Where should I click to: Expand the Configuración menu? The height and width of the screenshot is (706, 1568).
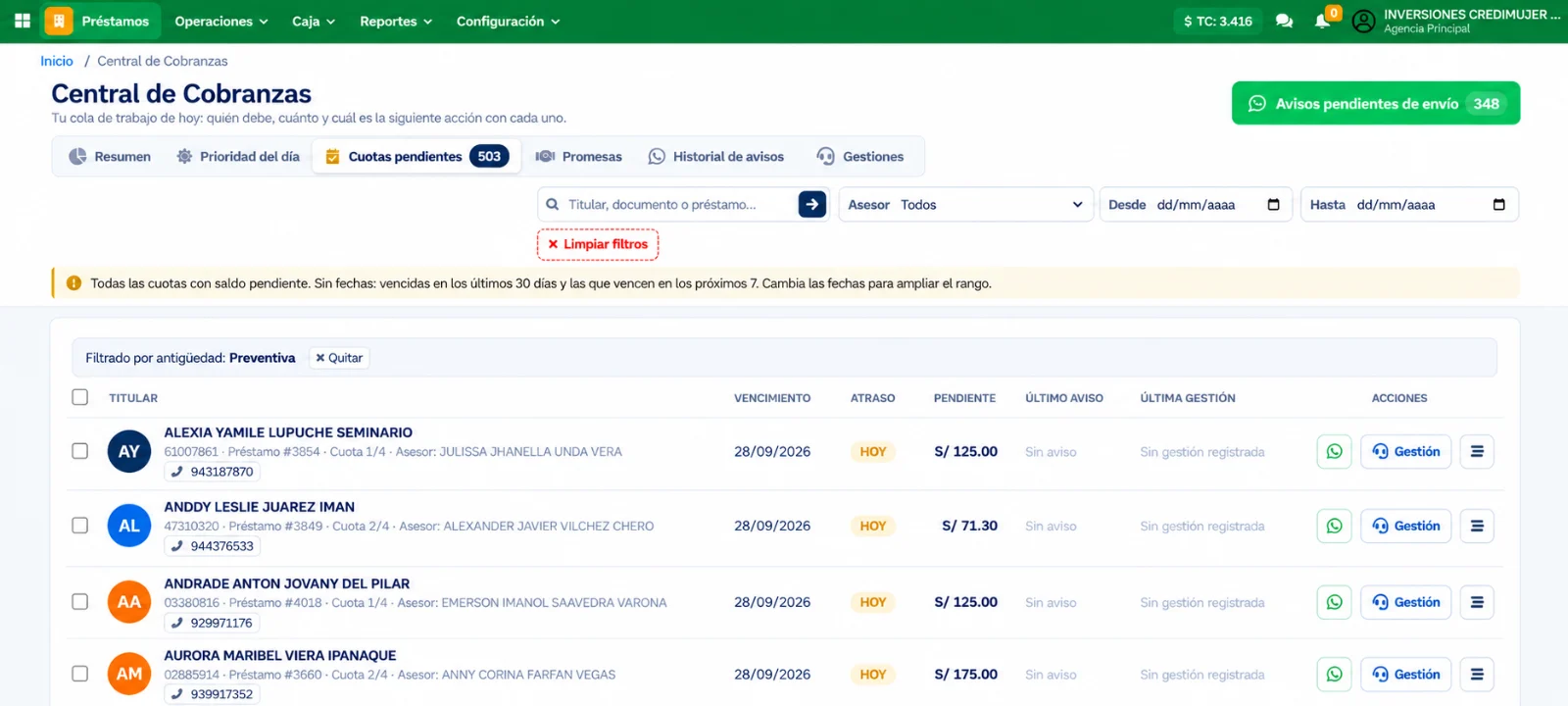click(x=508, y=21)
